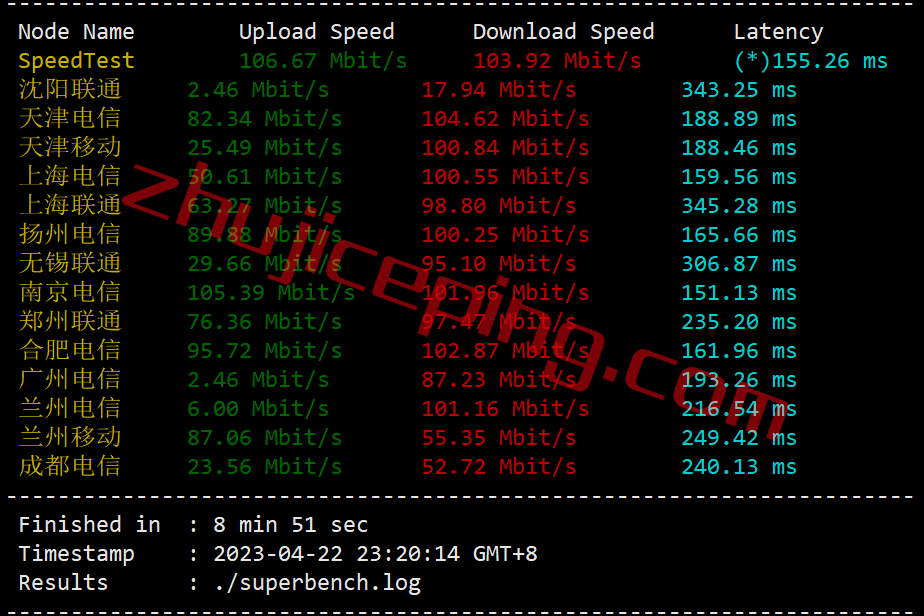The height and width of the screenshot is (616, 924).
Task: Select the 沈阳联通 node row label
Action: (x=70, y=90)
